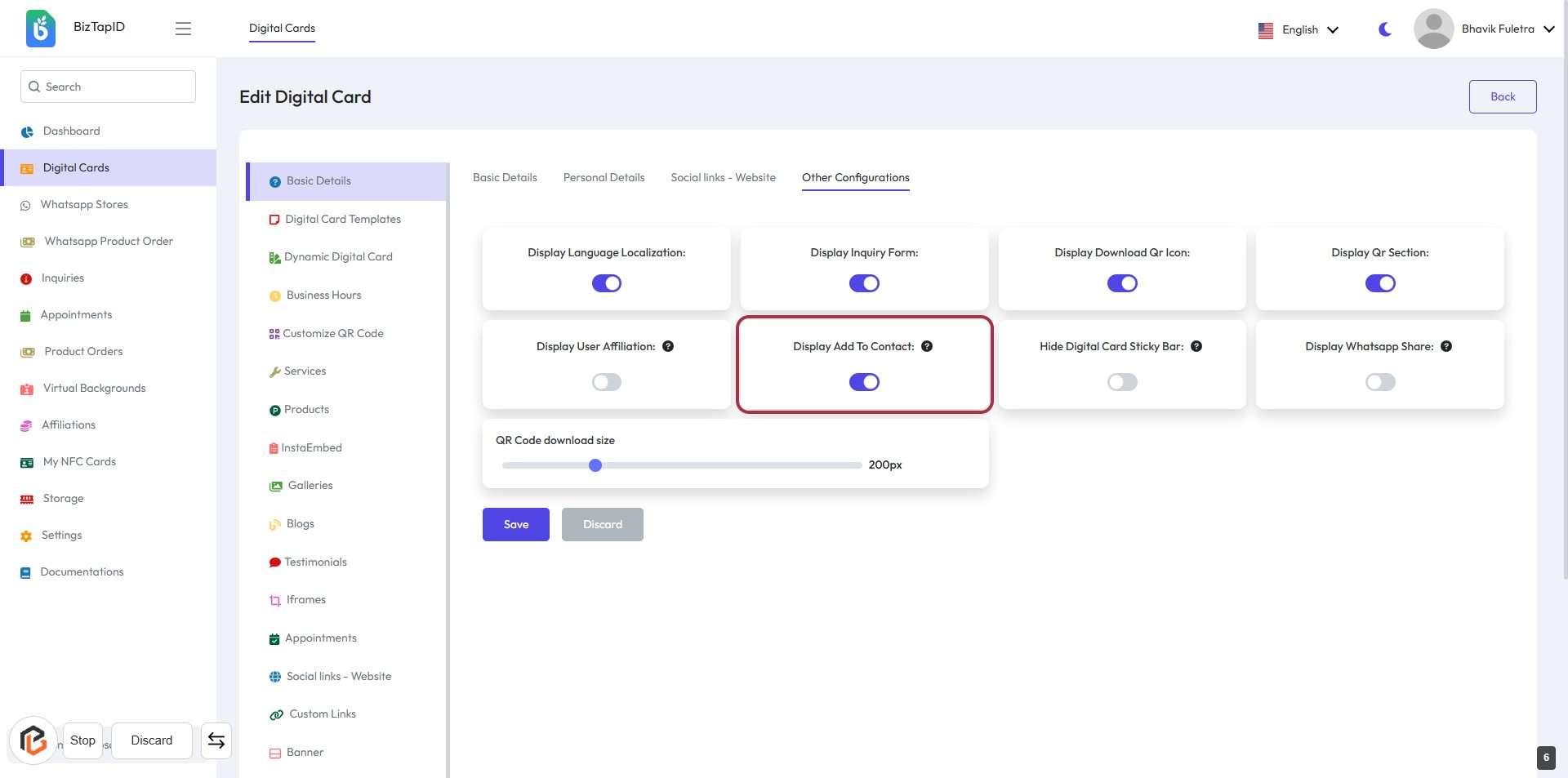Click the BizTapID logo icon
The height and width of the screenshot is (778, 1568).
pos(40,29)
